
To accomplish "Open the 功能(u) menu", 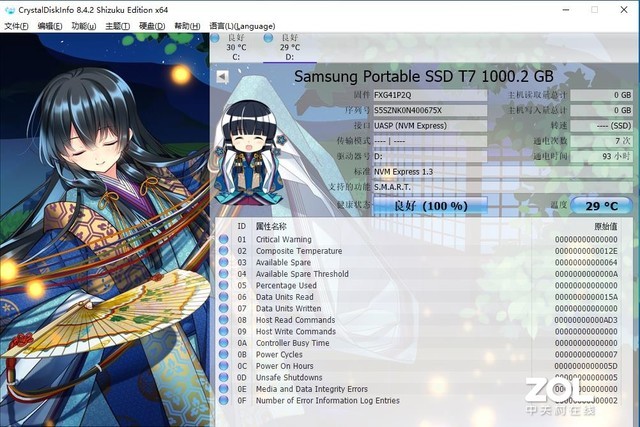I will tap(84, 26).
